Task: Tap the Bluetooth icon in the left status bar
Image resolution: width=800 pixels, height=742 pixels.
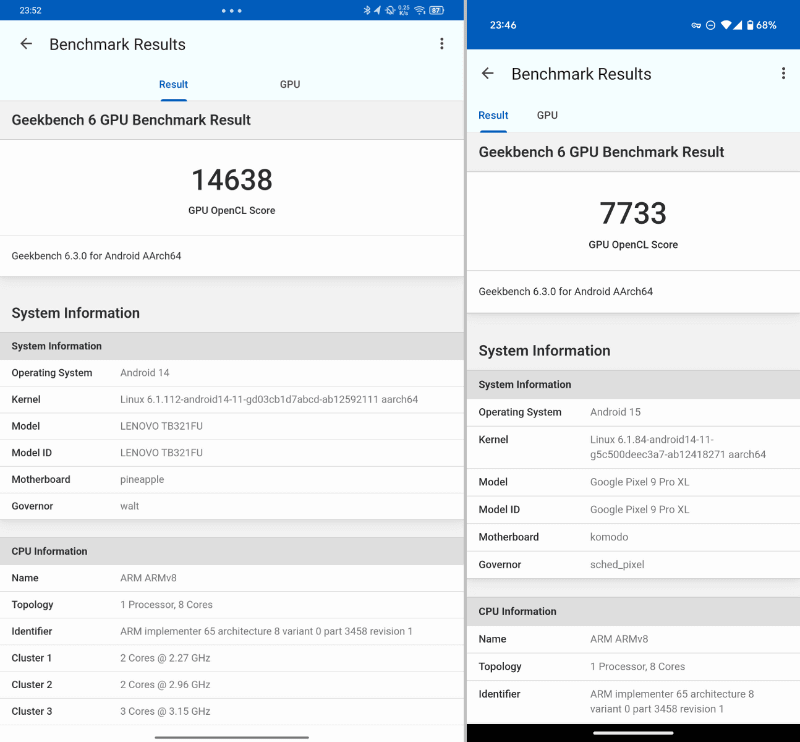Action: [367, 9]
